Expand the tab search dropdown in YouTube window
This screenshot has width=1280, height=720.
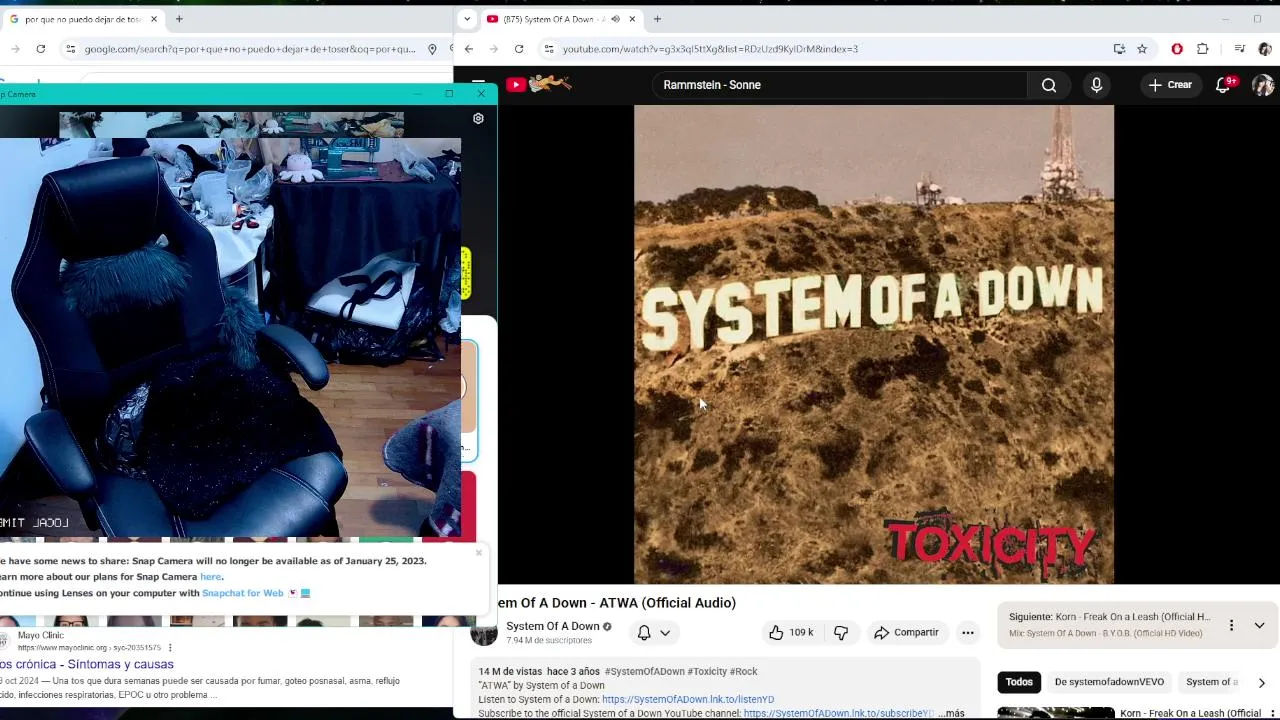(468, 19)
